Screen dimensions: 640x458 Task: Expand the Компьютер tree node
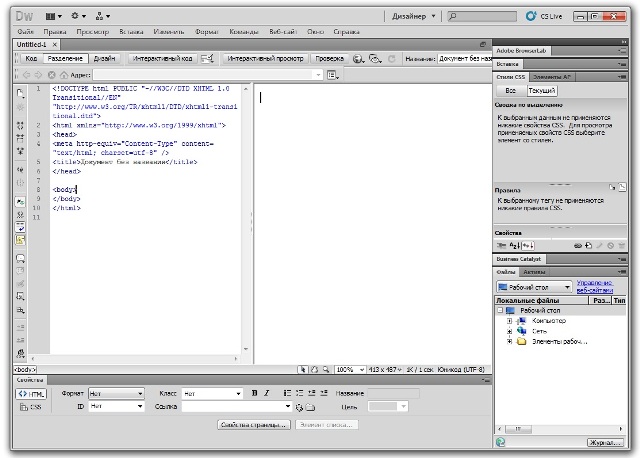[509, 321]
